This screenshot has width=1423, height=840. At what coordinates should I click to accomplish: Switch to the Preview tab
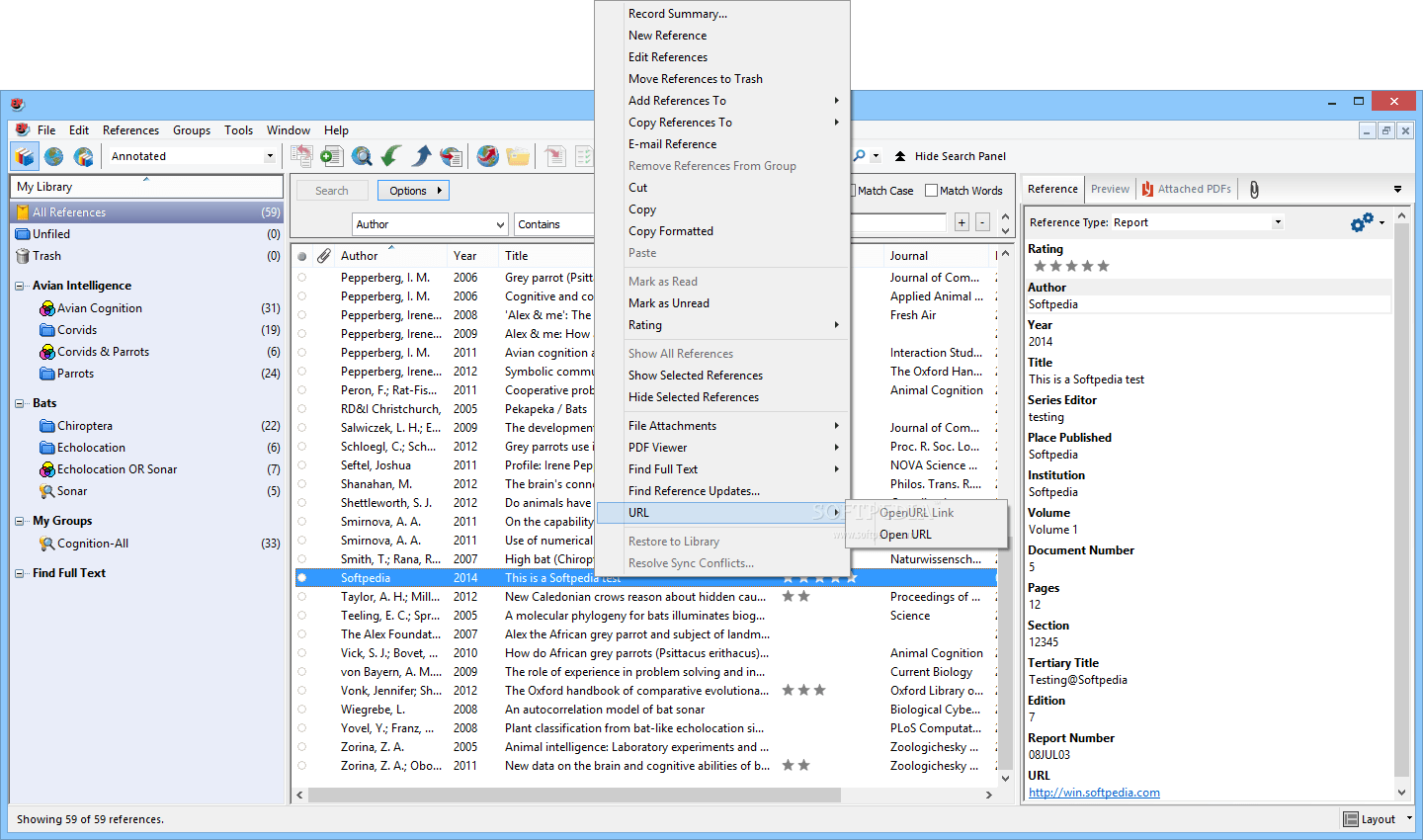1109,188
